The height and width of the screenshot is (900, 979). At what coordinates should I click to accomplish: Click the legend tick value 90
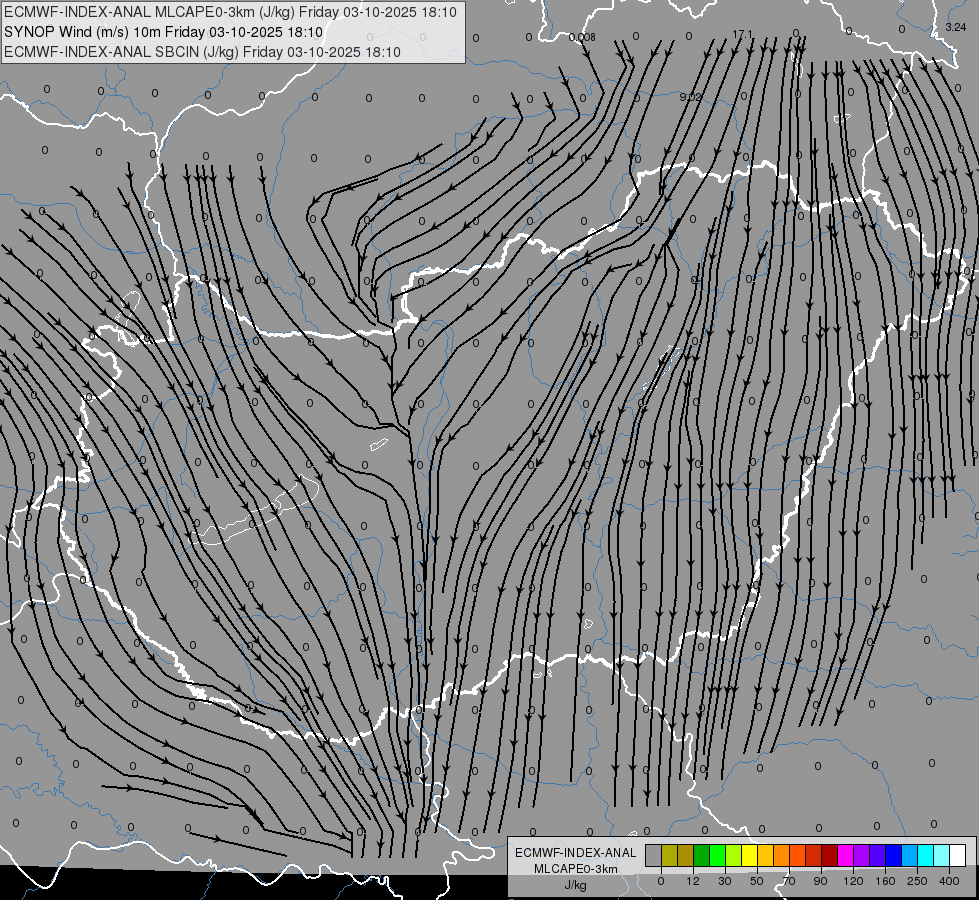pyautogui.click(x=820, y=881)
